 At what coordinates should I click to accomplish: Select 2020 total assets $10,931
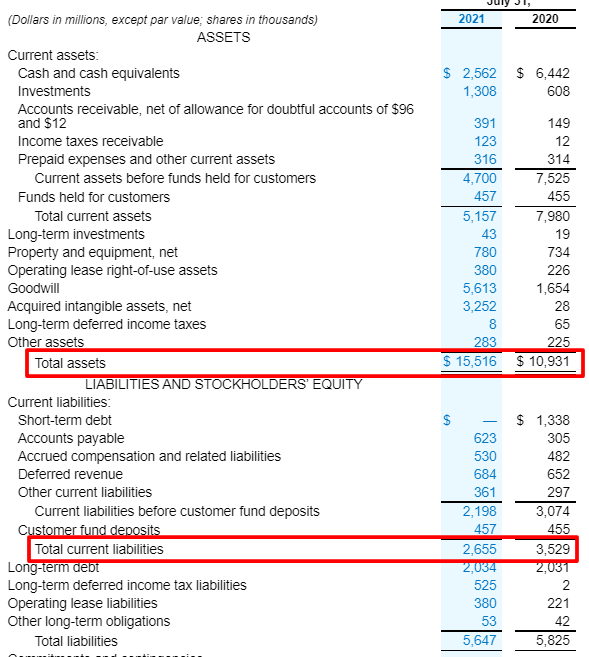[543, 362]
